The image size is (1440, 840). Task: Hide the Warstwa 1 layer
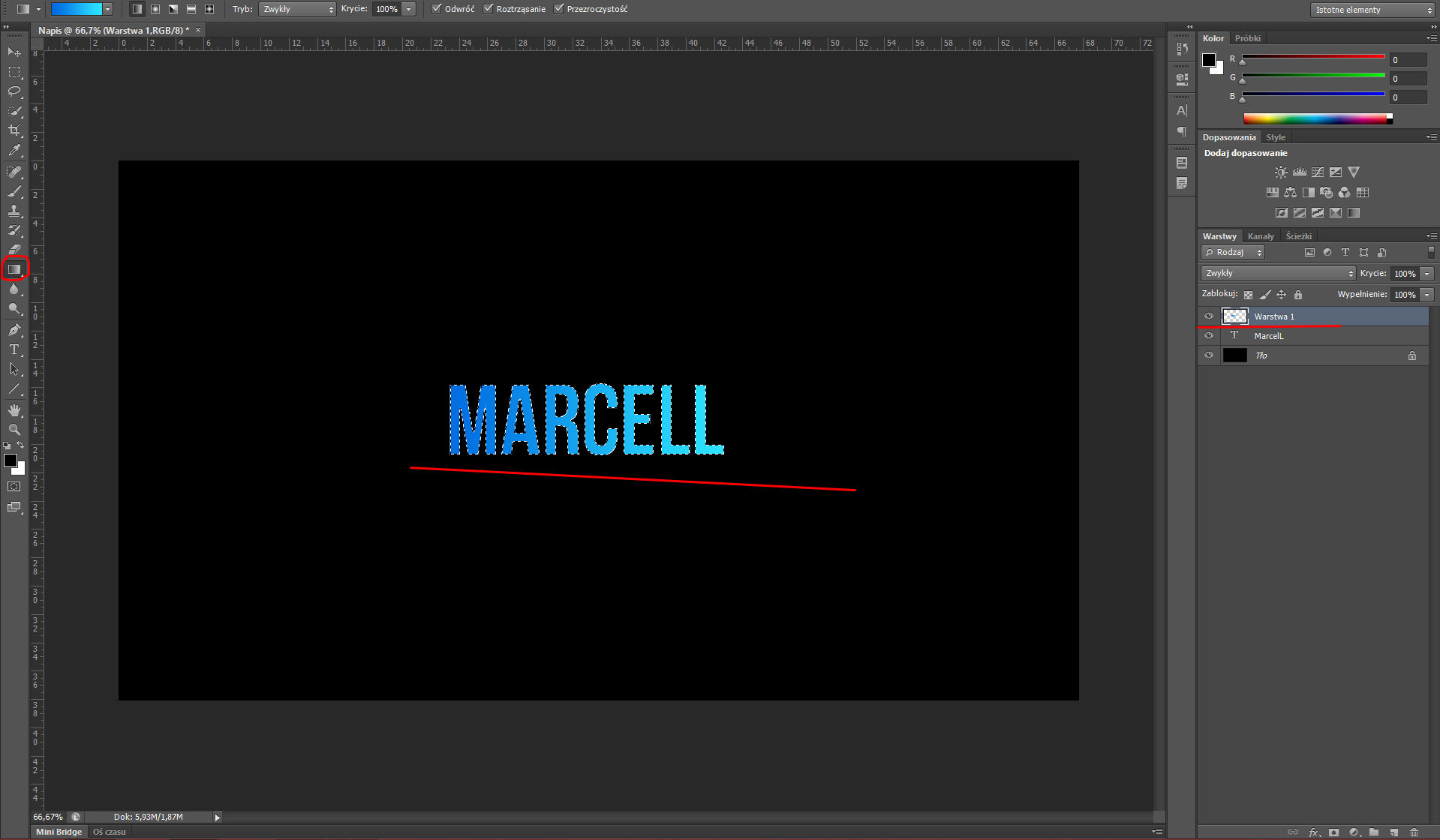1208,316
